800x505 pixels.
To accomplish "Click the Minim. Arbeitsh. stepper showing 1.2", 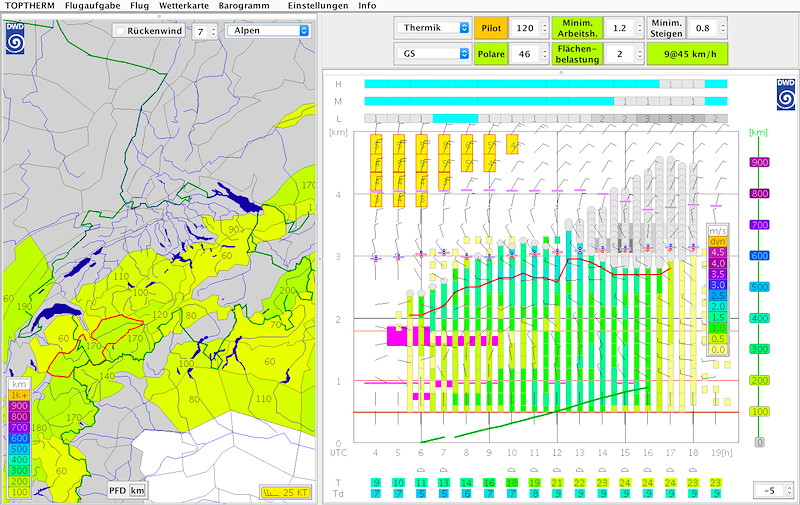I will coord(640,28).
